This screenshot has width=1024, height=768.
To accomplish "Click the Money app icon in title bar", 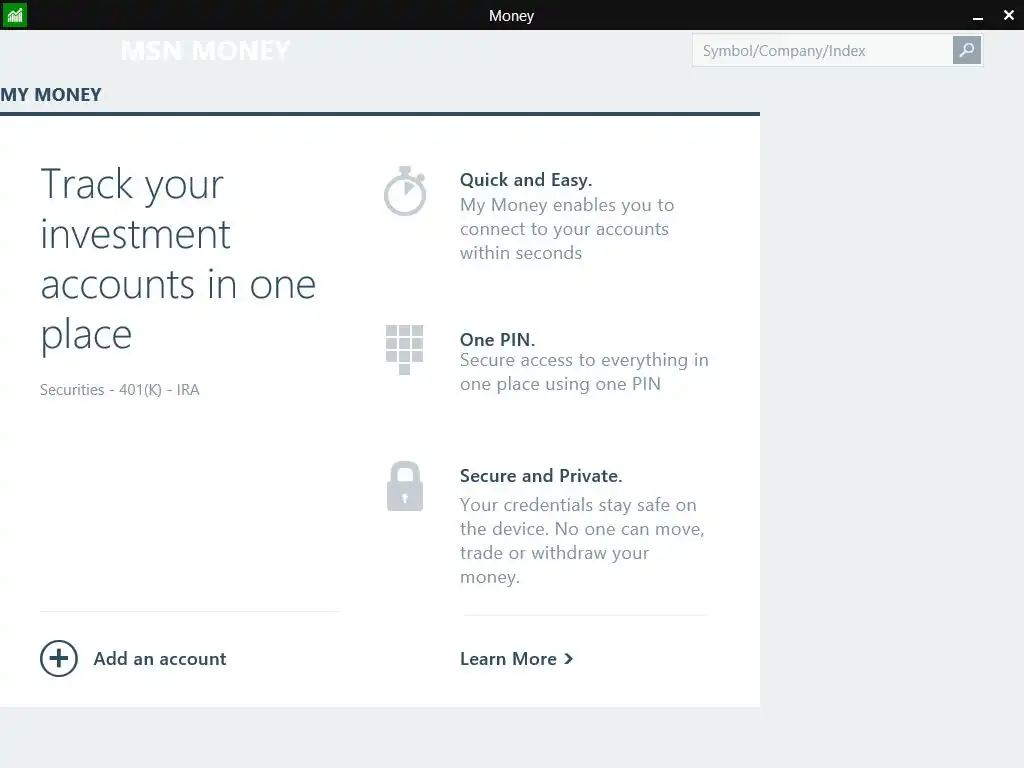I will pyautogui.click(x=14, y=14).
